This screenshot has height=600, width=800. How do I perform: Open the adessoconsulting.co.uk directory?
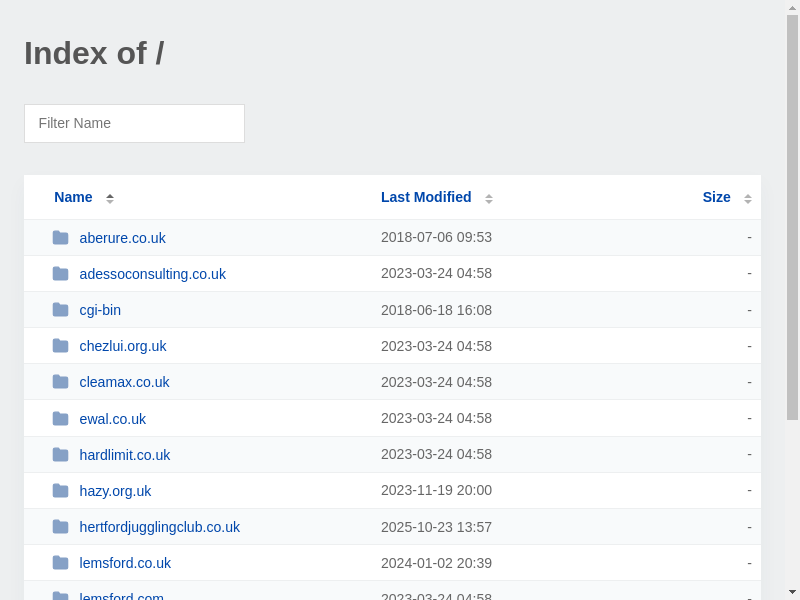pyautogui.click(x=152, y=274)
